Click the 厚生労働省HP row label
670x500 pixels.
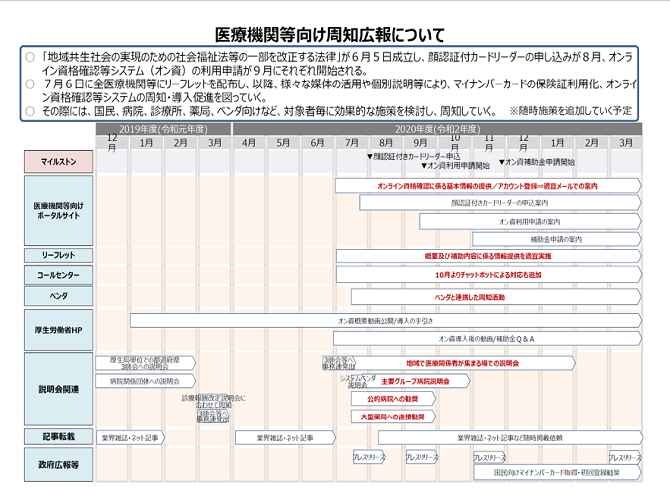pyautogui.click(x=59, y=330)
